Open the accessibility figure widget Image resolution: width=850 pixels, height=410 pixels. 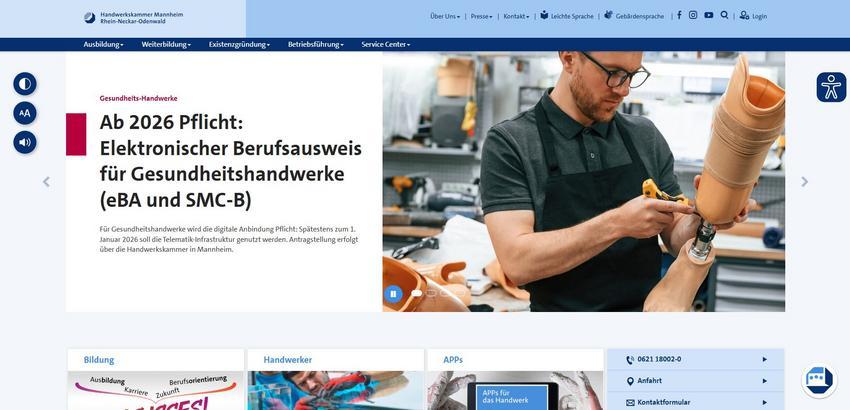point(831,87)
